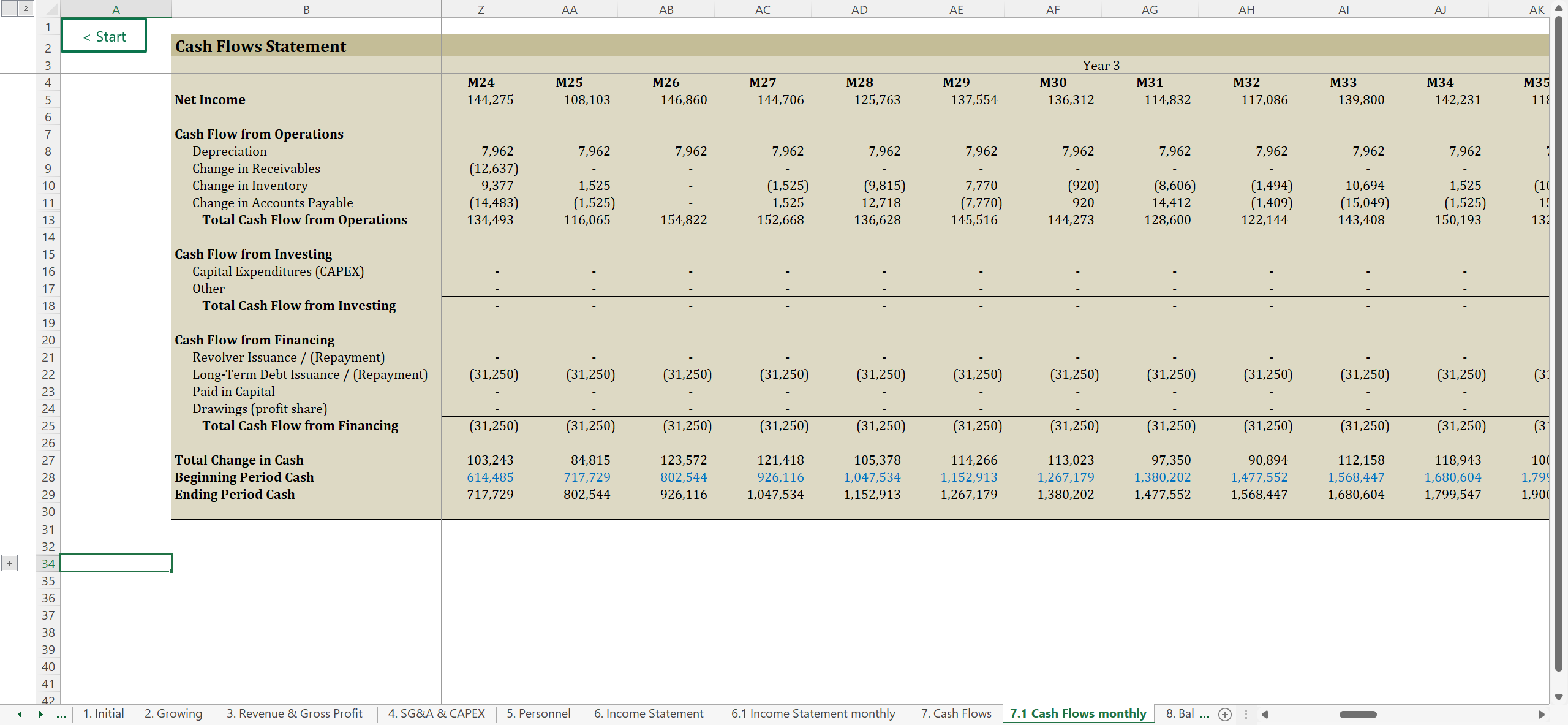Expand grouped rows with plus button
The image size is (1568, 725).
tap(10, 563)
